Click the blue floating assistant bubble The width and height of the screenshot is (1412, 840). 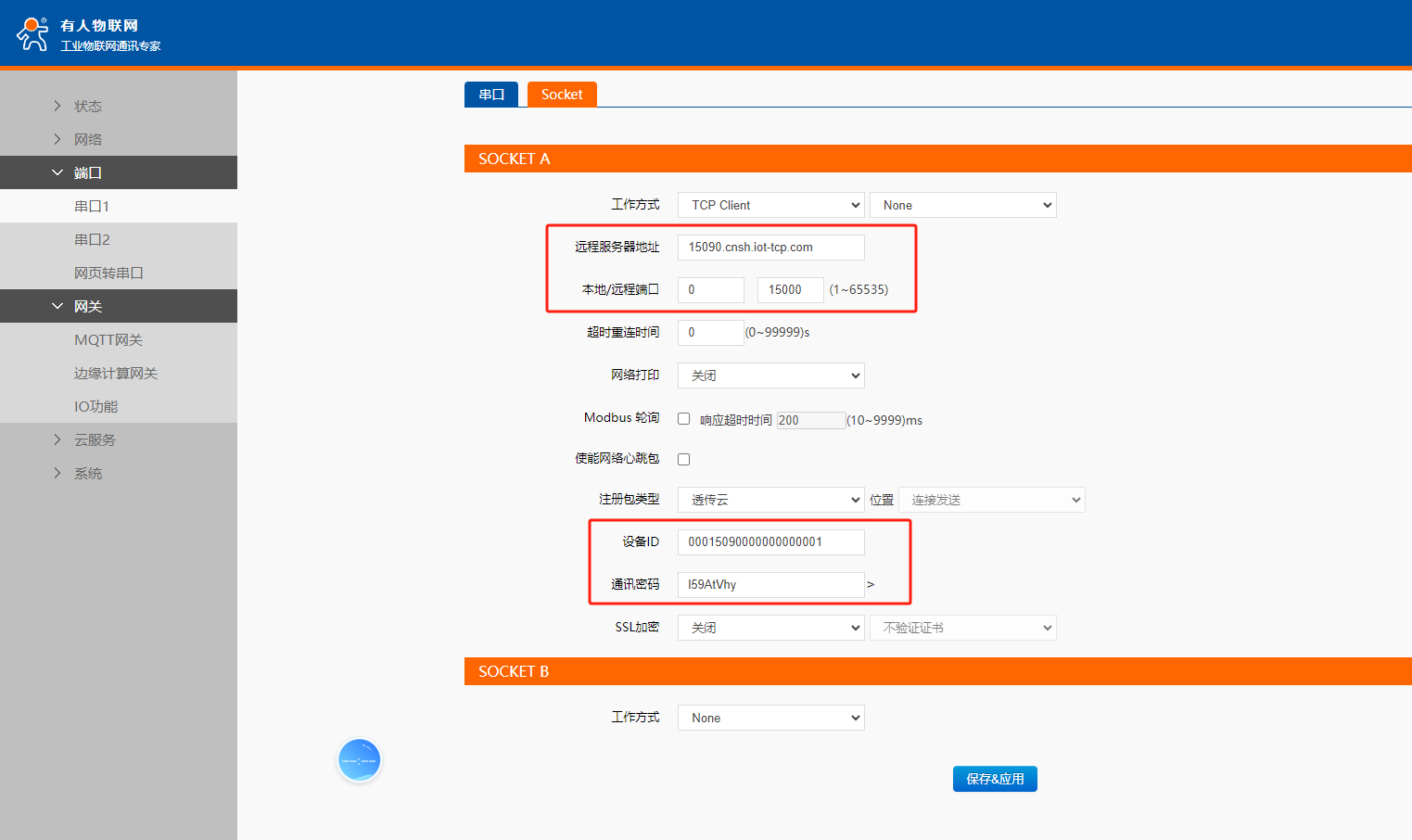(x=359, y=760)
